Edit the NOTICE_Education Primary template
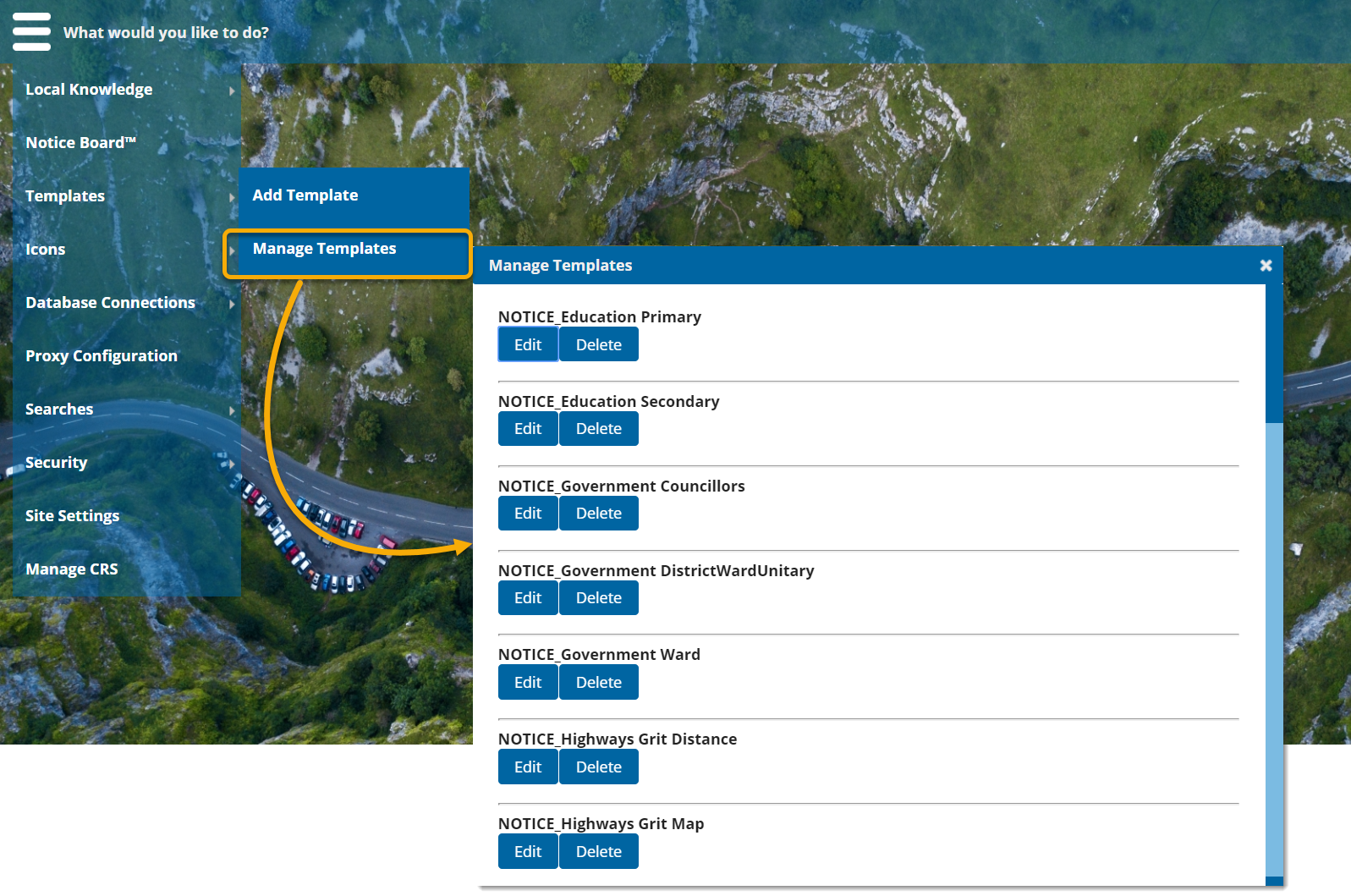This screenshot has width=1351, height=896. pos(528,345)
